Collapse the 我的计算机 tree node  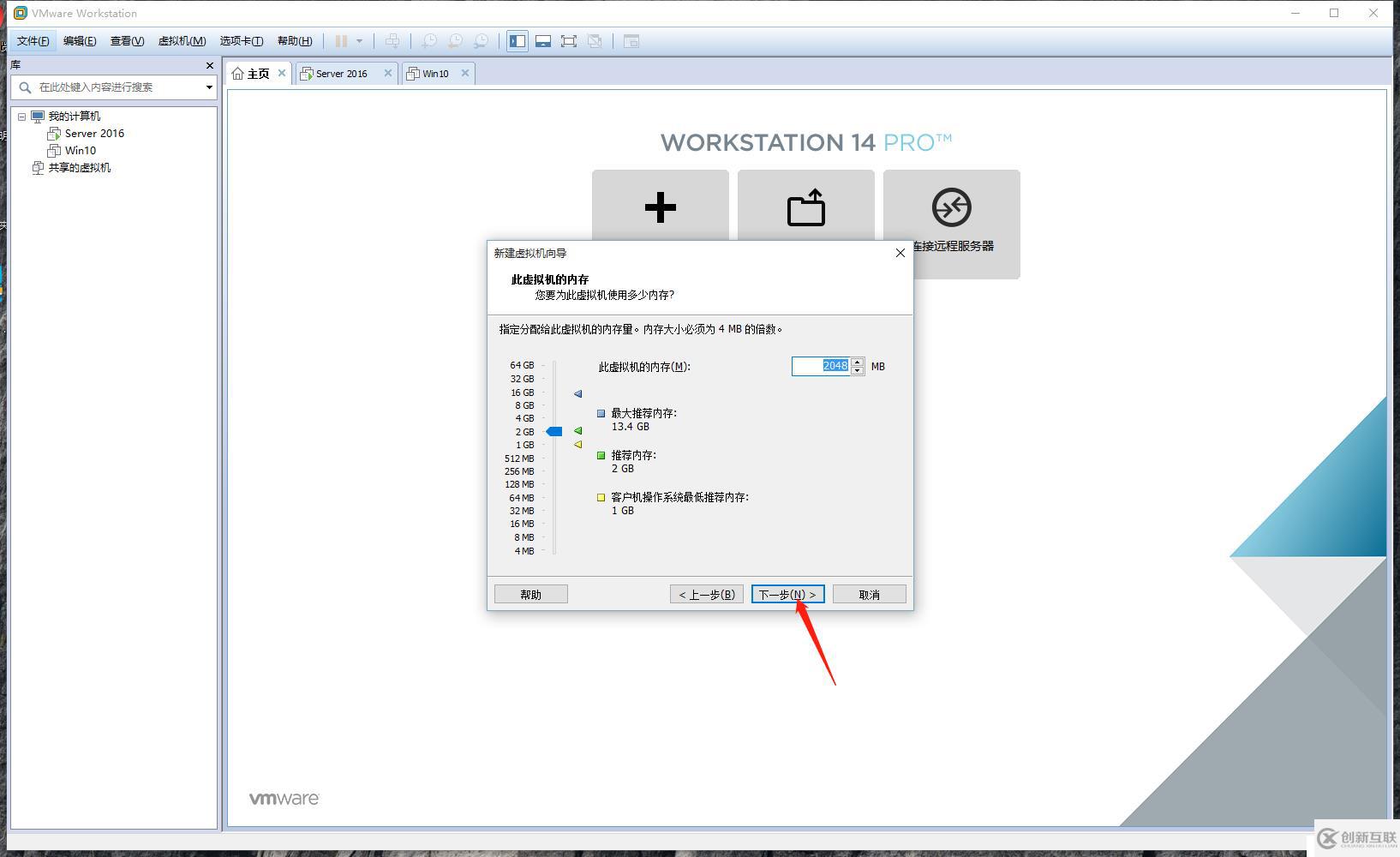point(22,117)
